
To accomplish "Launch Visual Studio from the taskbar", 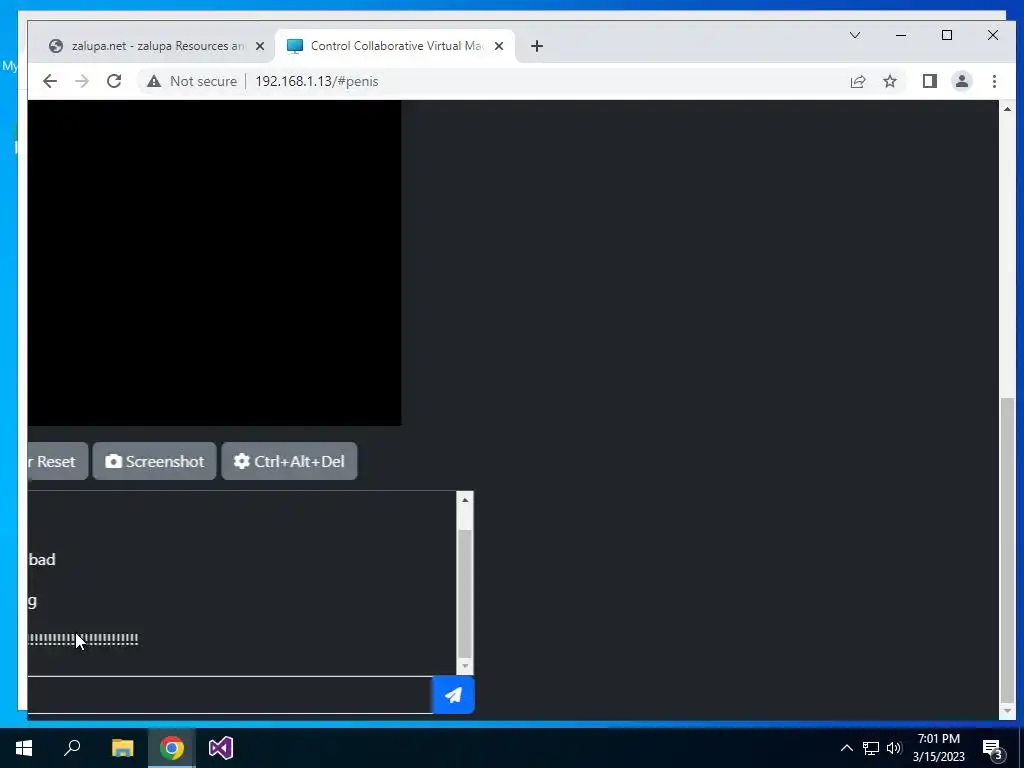I will [221, 748].
